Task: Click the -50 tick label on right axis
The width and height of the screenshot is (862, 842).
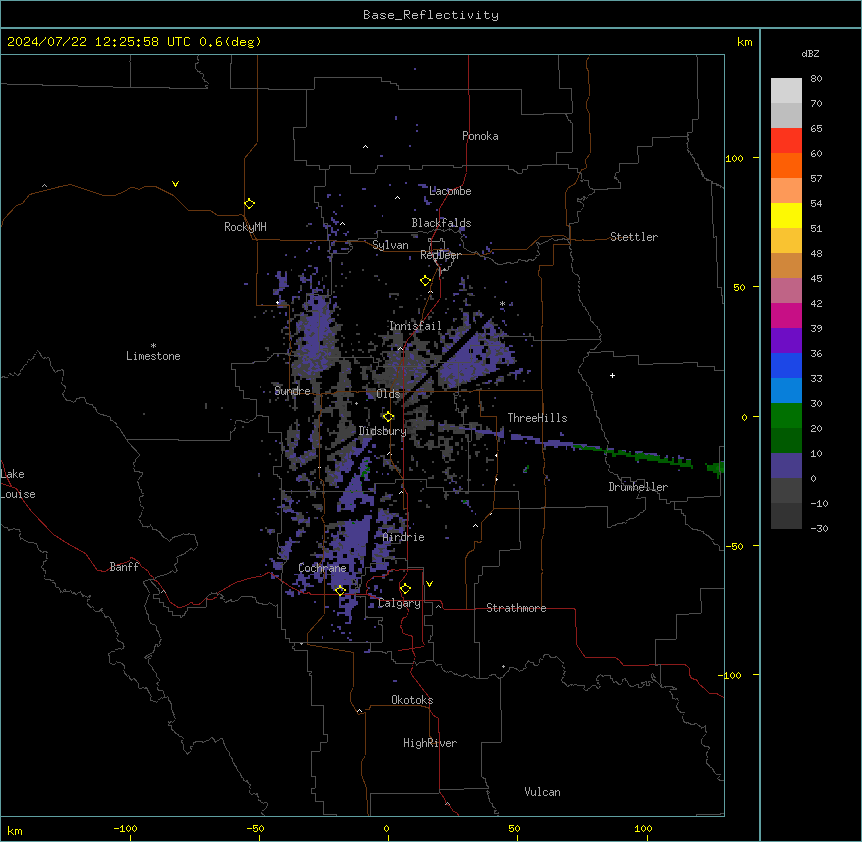Action: pyautogui.click(x=734, y=546)
